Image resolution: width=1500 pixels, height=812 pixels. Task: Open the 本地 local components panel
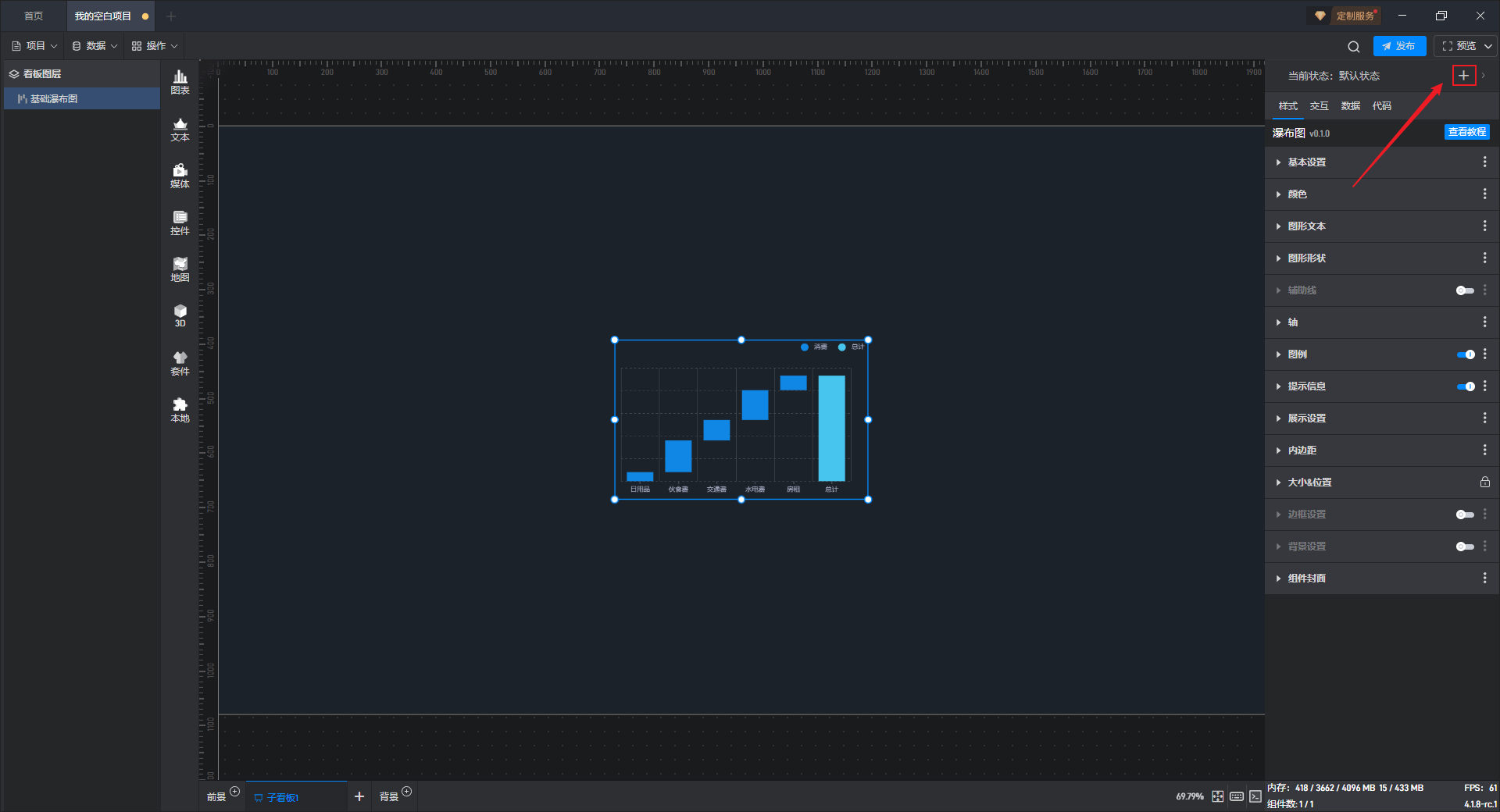[180, 410]
